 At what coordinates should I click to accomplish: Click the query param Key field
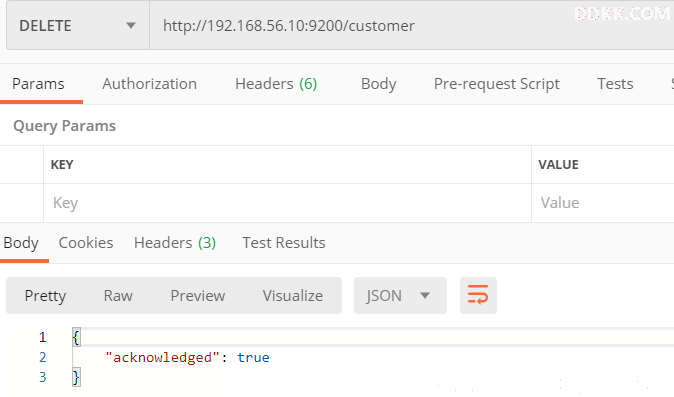coord(287,203)
